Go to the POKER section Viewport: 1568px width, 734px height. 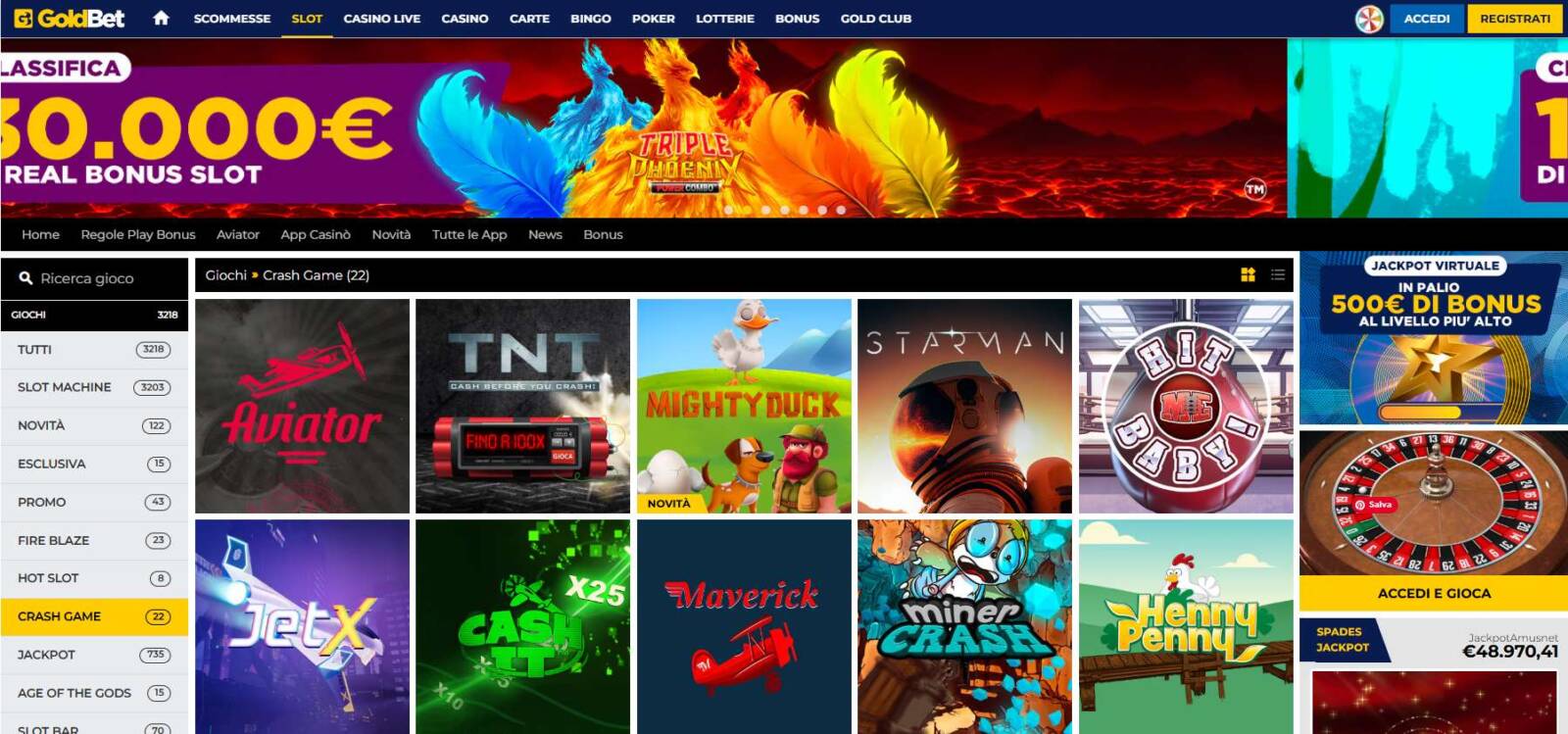coord(654,19)
